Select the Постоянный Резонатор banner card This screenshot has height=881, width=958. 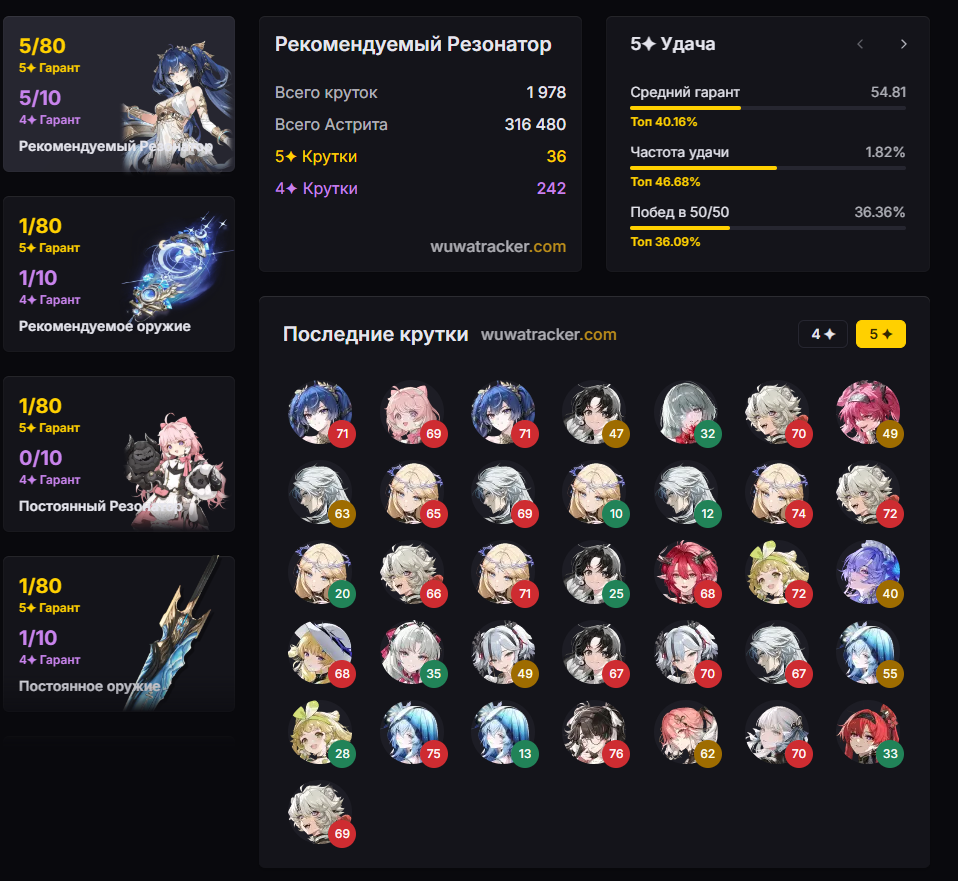(119, 454)
